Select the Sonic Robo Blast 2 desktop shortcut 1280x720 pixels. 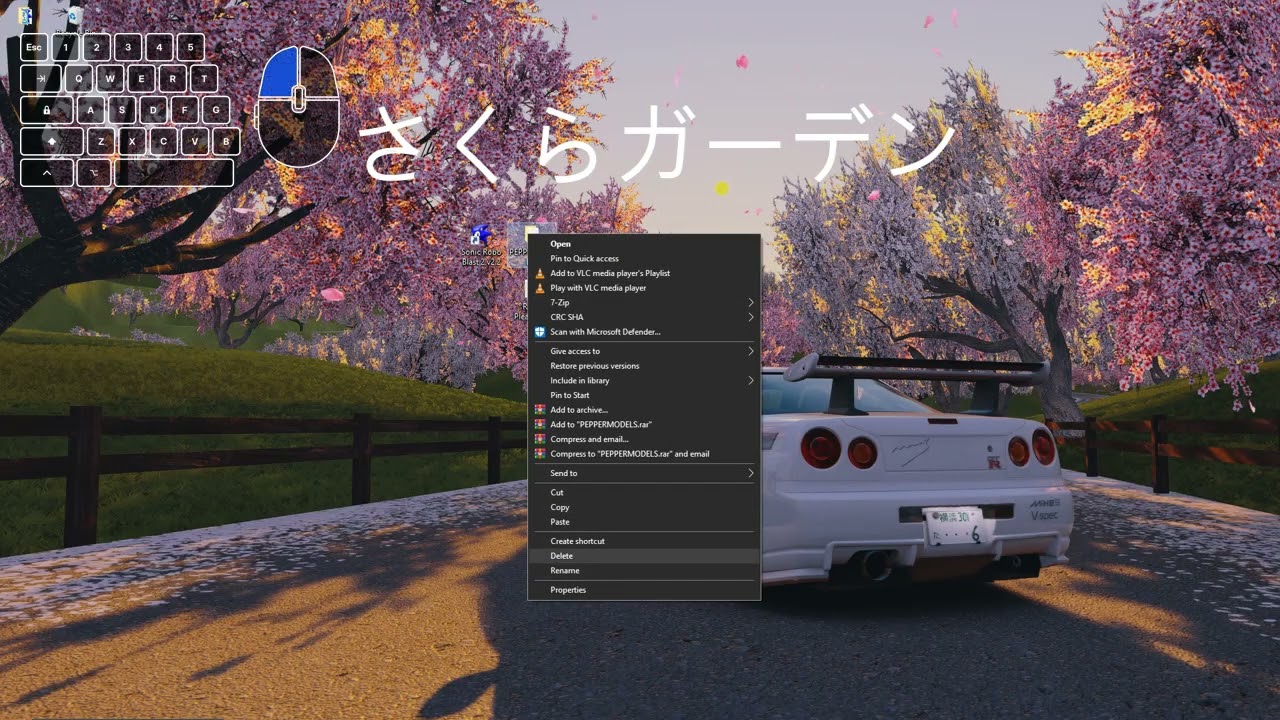coord(481,246)
